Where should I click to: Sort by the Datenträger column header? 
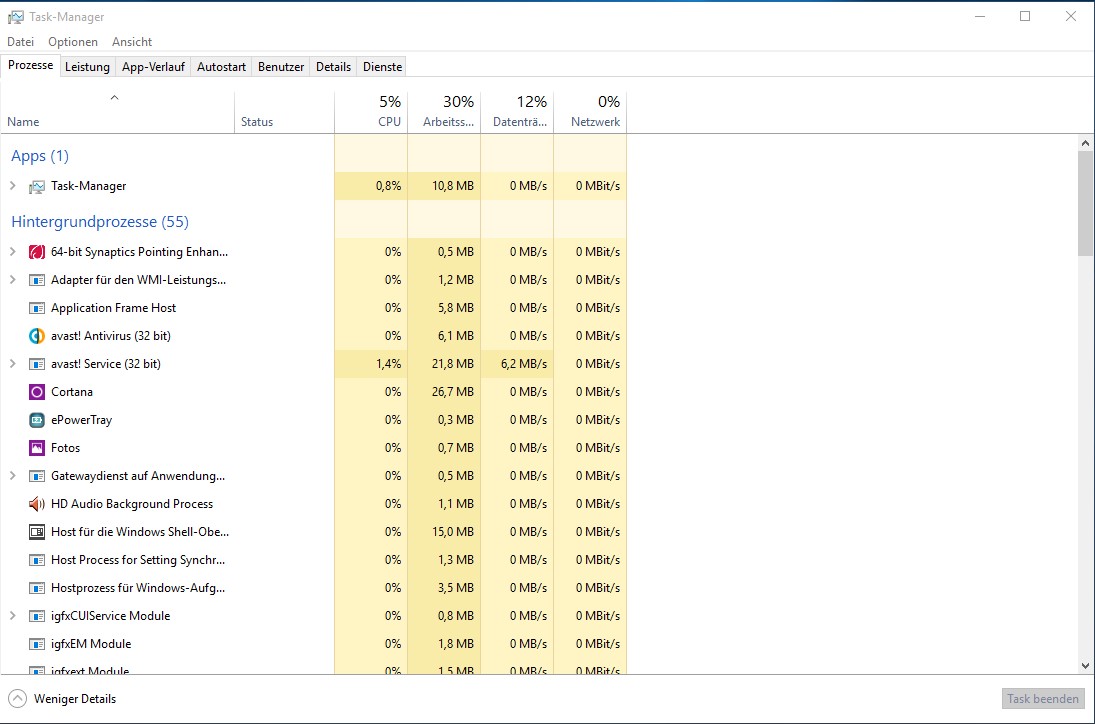coord(517,112)
